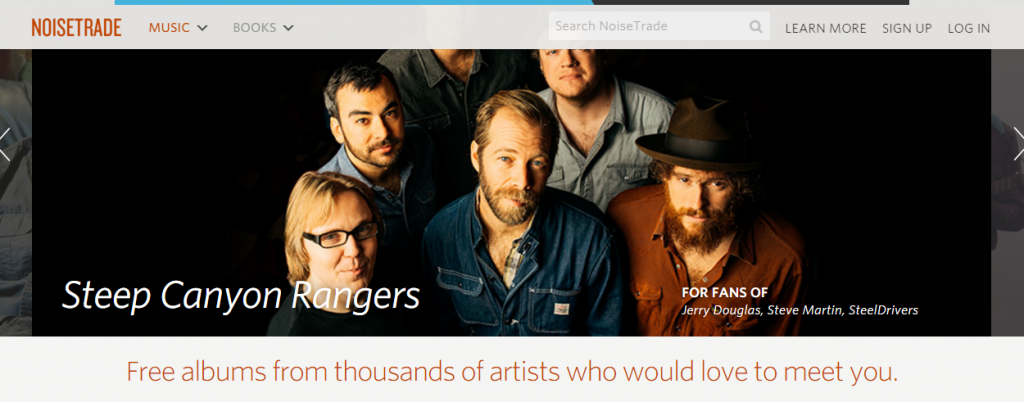Open the LEARN MORE link
Viewport: 1024px width, 402px height.
point(825,28)
